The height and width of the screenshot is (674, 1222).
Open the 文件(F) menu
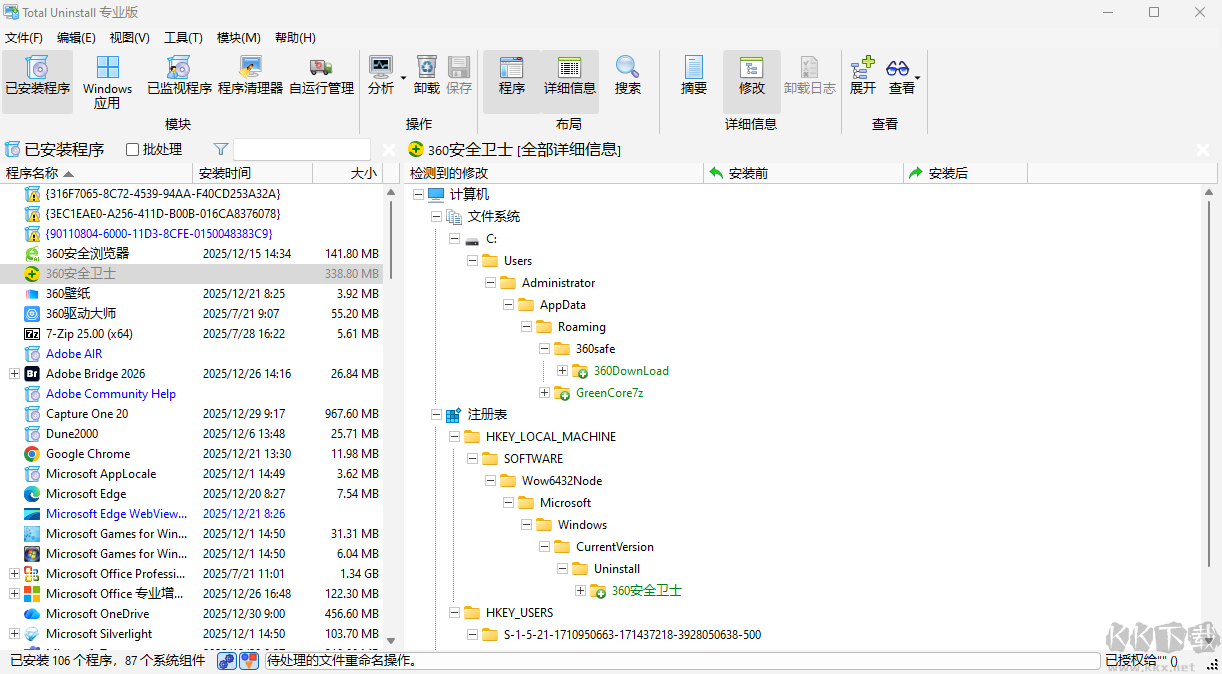click(24, 38)
